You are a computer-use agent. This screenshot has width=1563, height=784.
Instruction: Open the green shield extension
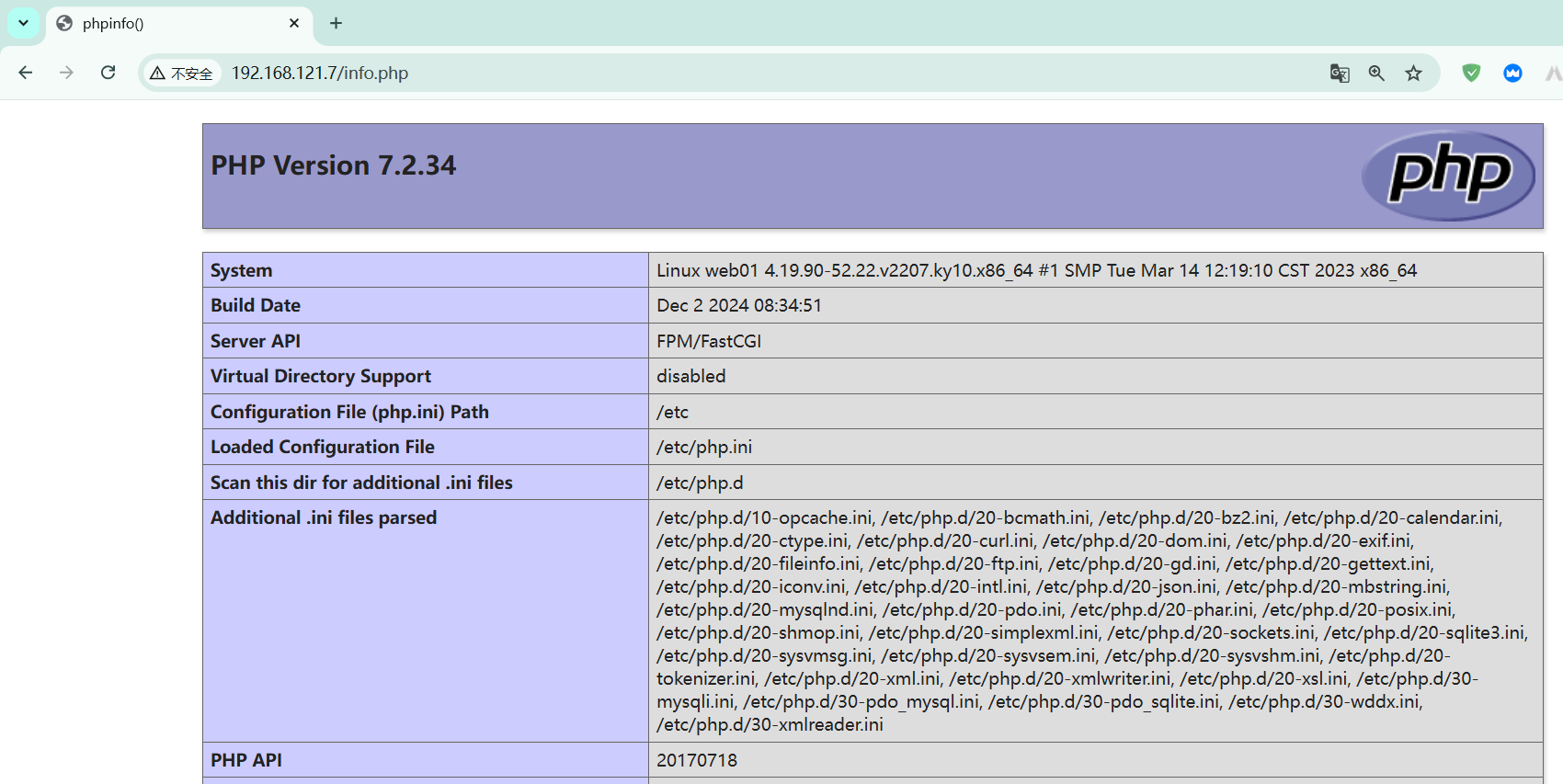pyautogui.click(x=1471, y=73)
